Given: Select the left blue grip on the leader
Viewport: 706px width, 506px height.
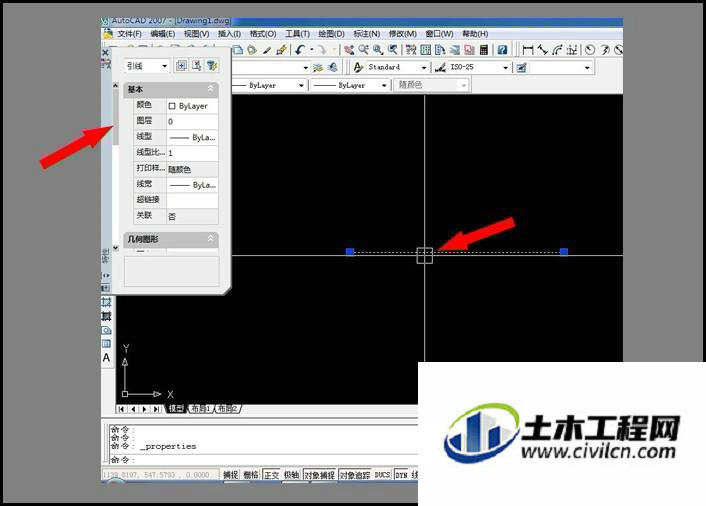Looking at the screenshot, I should [350, 251].
